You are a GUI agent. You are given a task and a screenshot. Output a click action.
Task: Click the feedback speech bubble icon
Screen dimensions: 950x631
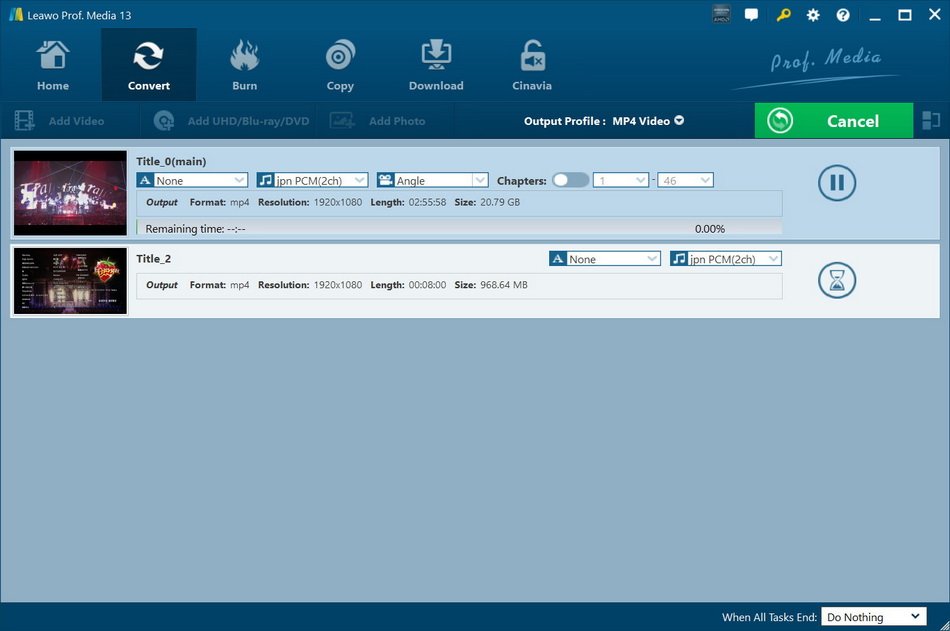pos(752,15)
